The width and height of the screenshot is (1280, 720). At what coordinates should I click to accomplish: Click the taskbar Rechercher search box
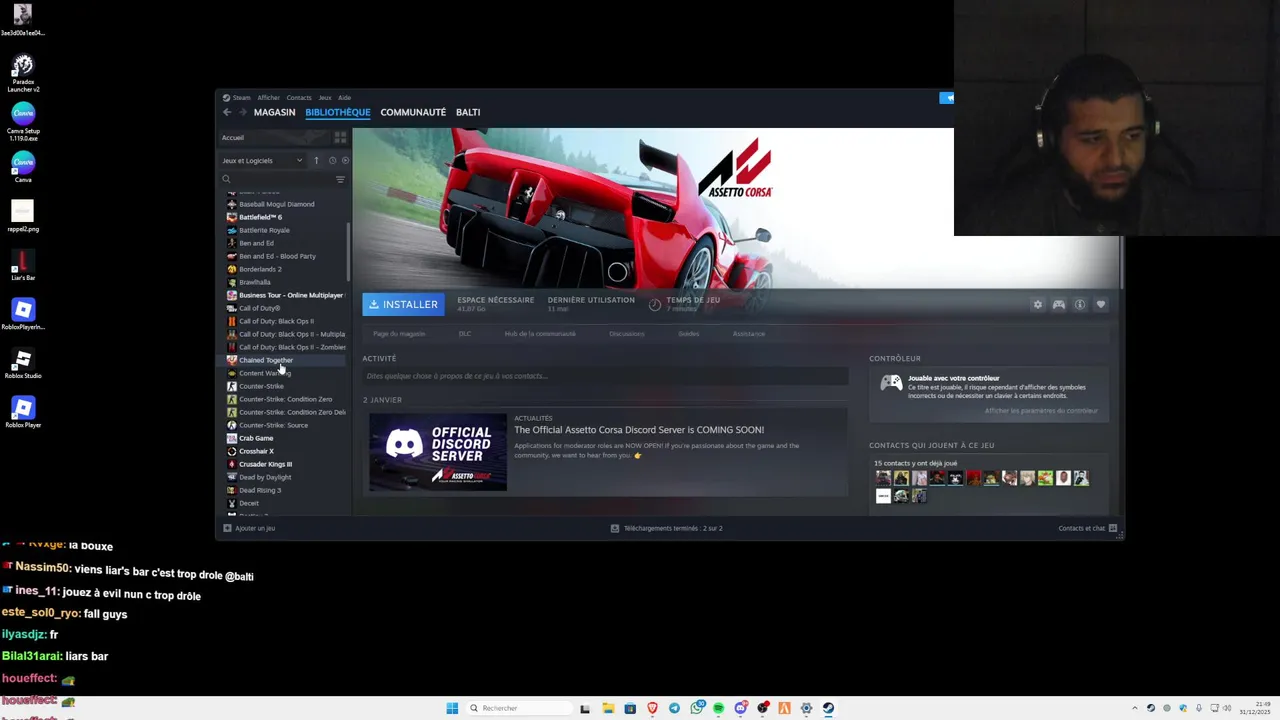pyautogui.click(x=518, y=708)
